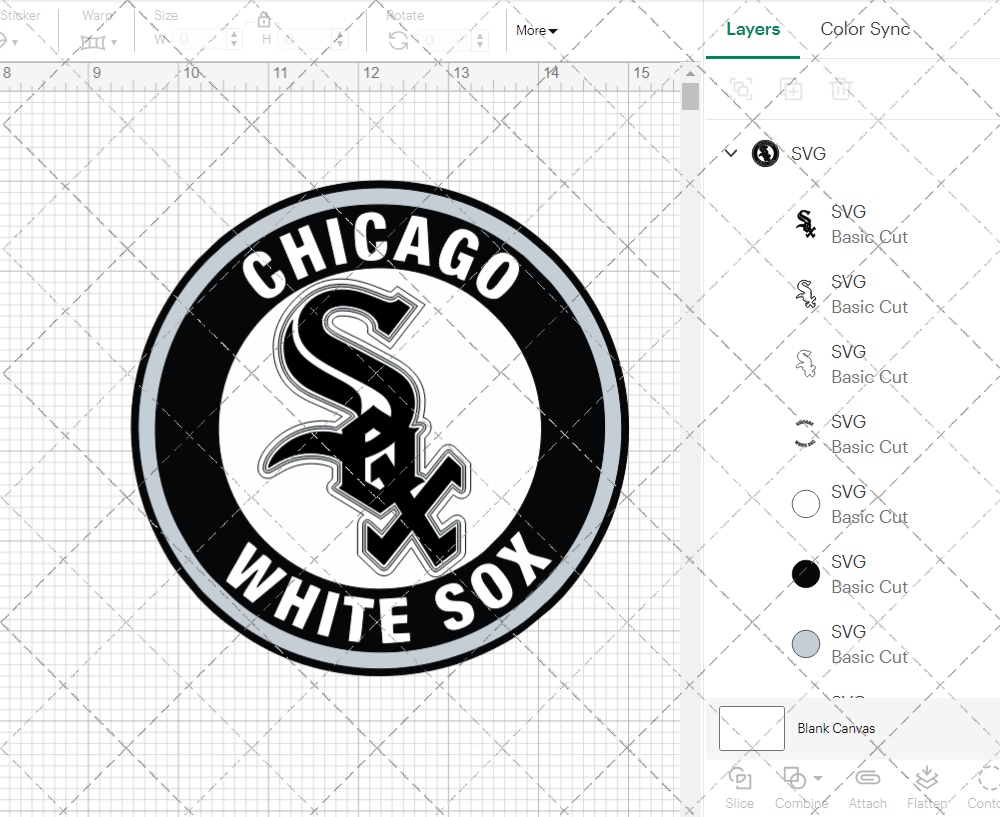The height and width of the screenshot is (817, 1000).
Task: Select the White Sox logo on canvas
Action: 380,428
